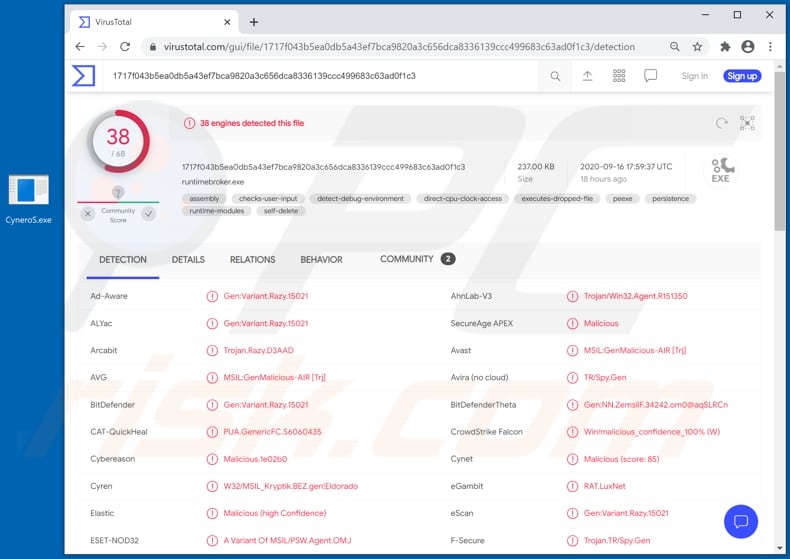Click 'A Variant Of MSIL/PSW.Agent.OMJ' ESET result

287,541
